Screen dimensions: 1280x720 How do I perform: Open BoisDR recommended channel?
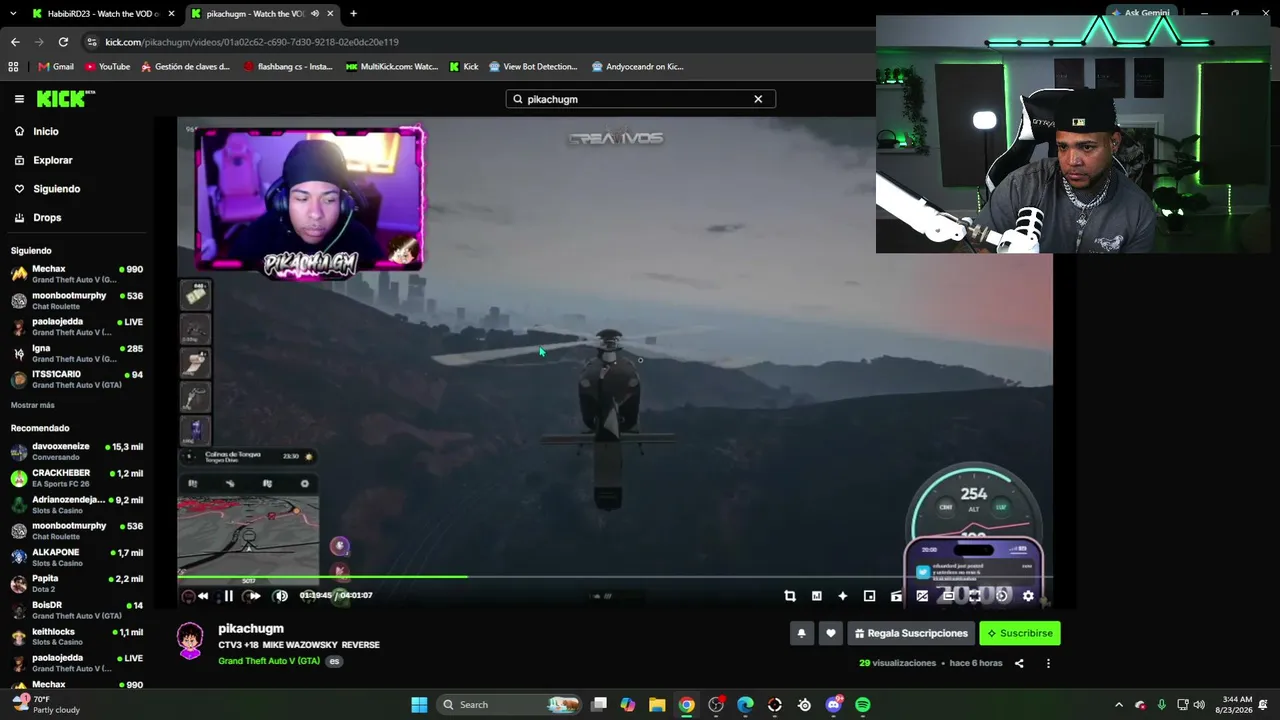tap(76, 610)
